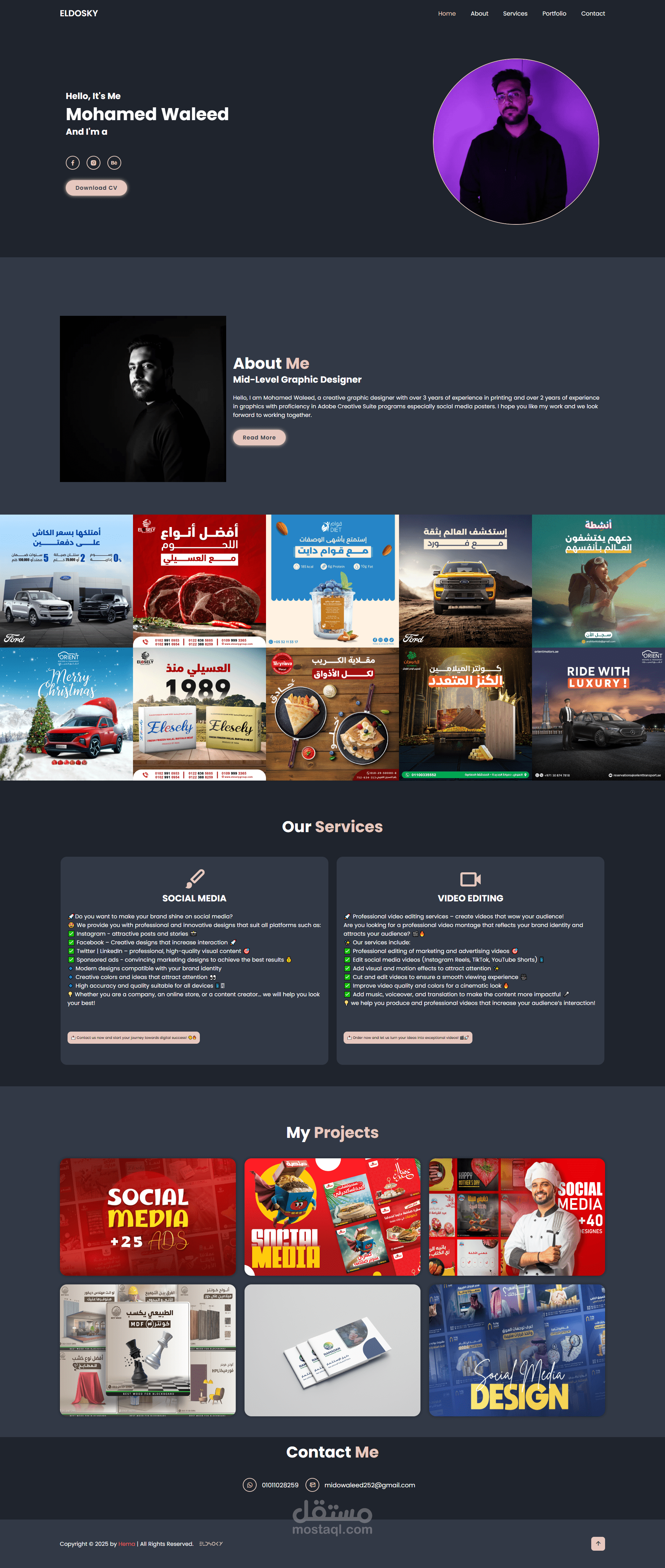665x1568 pixels.
Task: Click the Video Editing camera icon
Action: pyautogui.click(x=470, y=878)
